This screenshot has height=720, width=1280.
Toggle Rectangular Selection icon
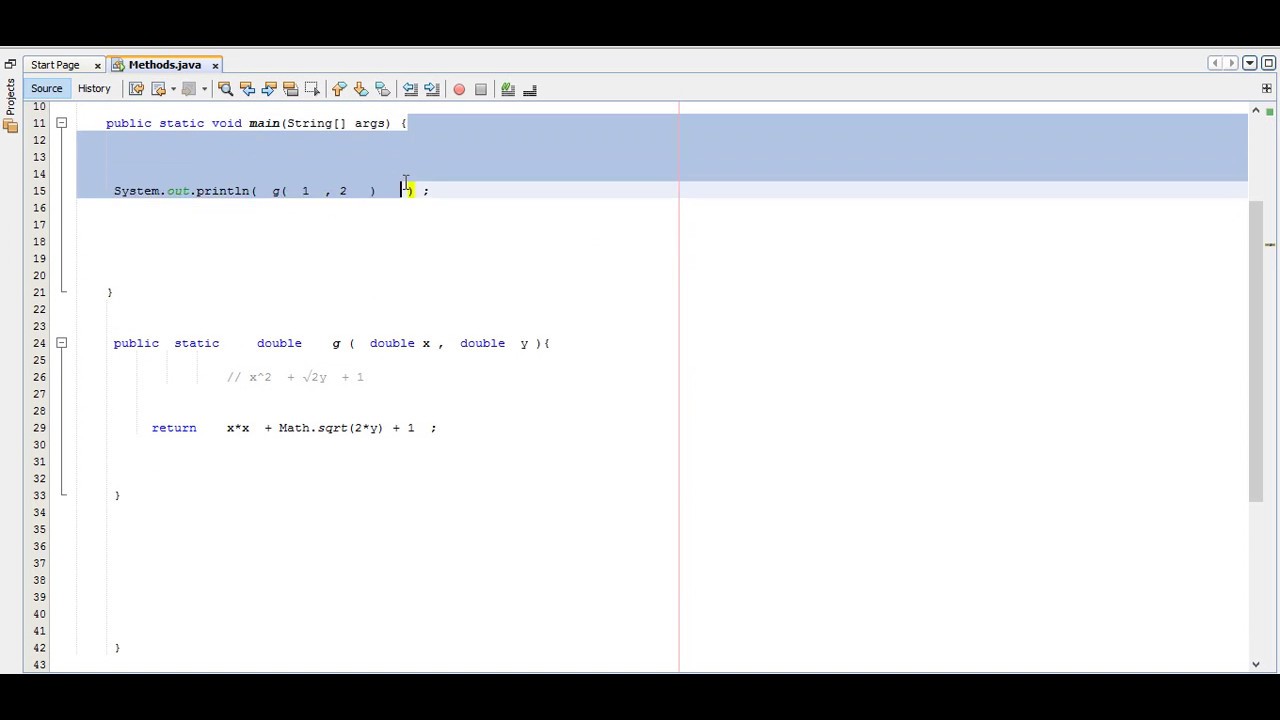[x=312, y=89]
